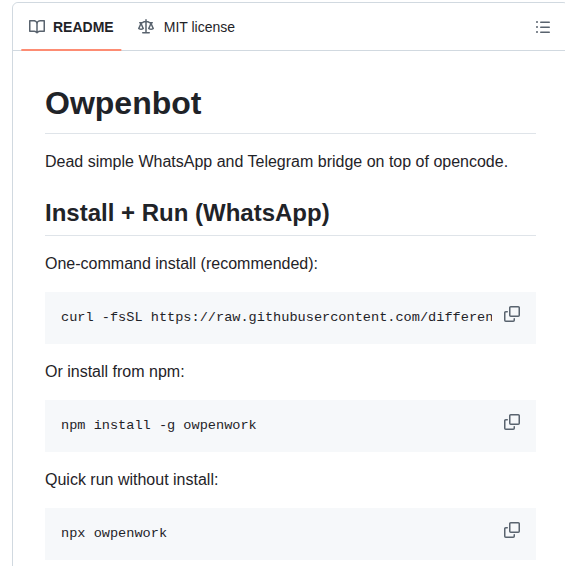Click the book icon beside README
This screenshot has width=565, height=566.
tap(37, 27)
